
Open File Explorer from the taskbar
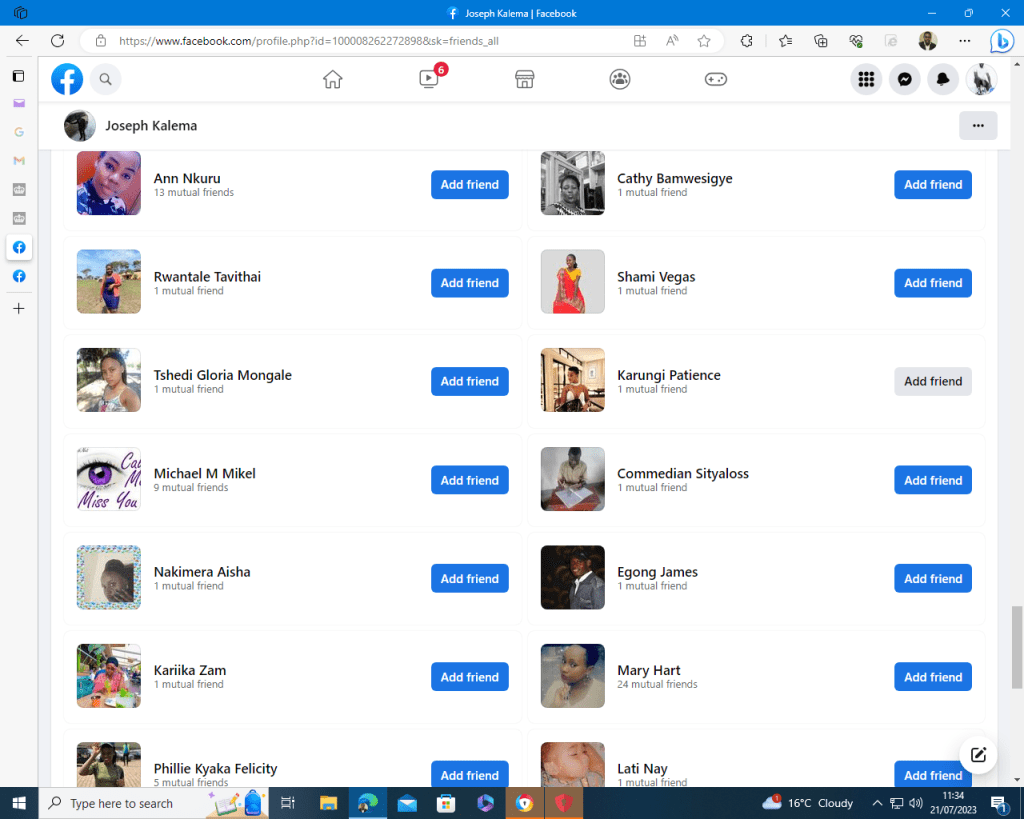[x=328, y=803]
